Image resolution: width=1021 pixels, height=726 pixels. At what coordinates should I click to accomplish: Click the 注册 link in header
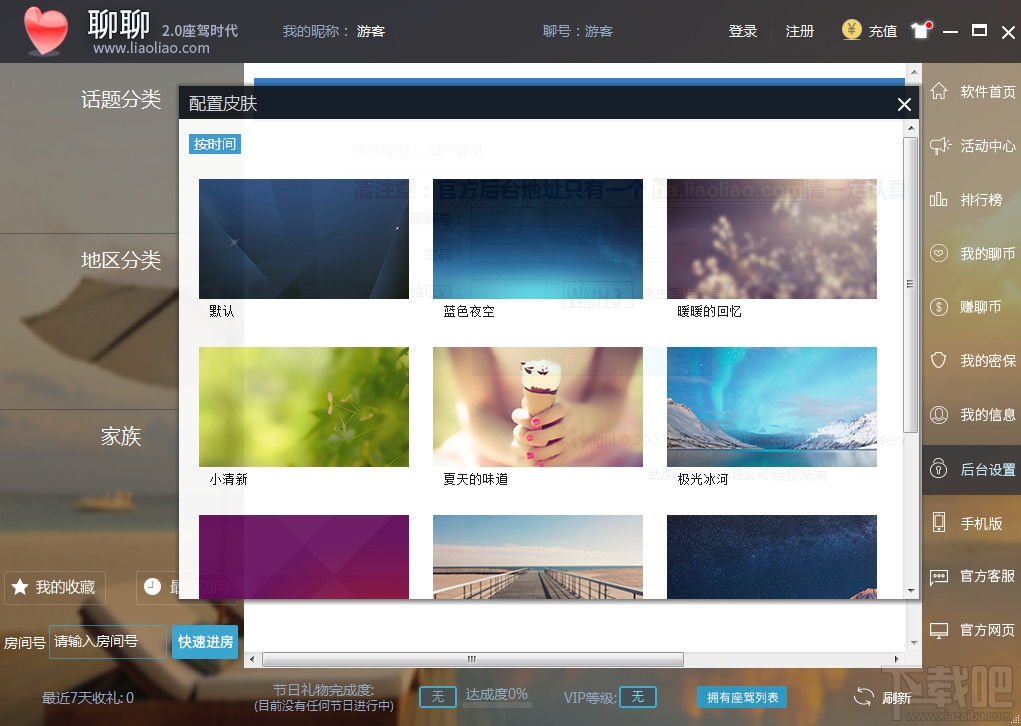click(x=800, y=31)
